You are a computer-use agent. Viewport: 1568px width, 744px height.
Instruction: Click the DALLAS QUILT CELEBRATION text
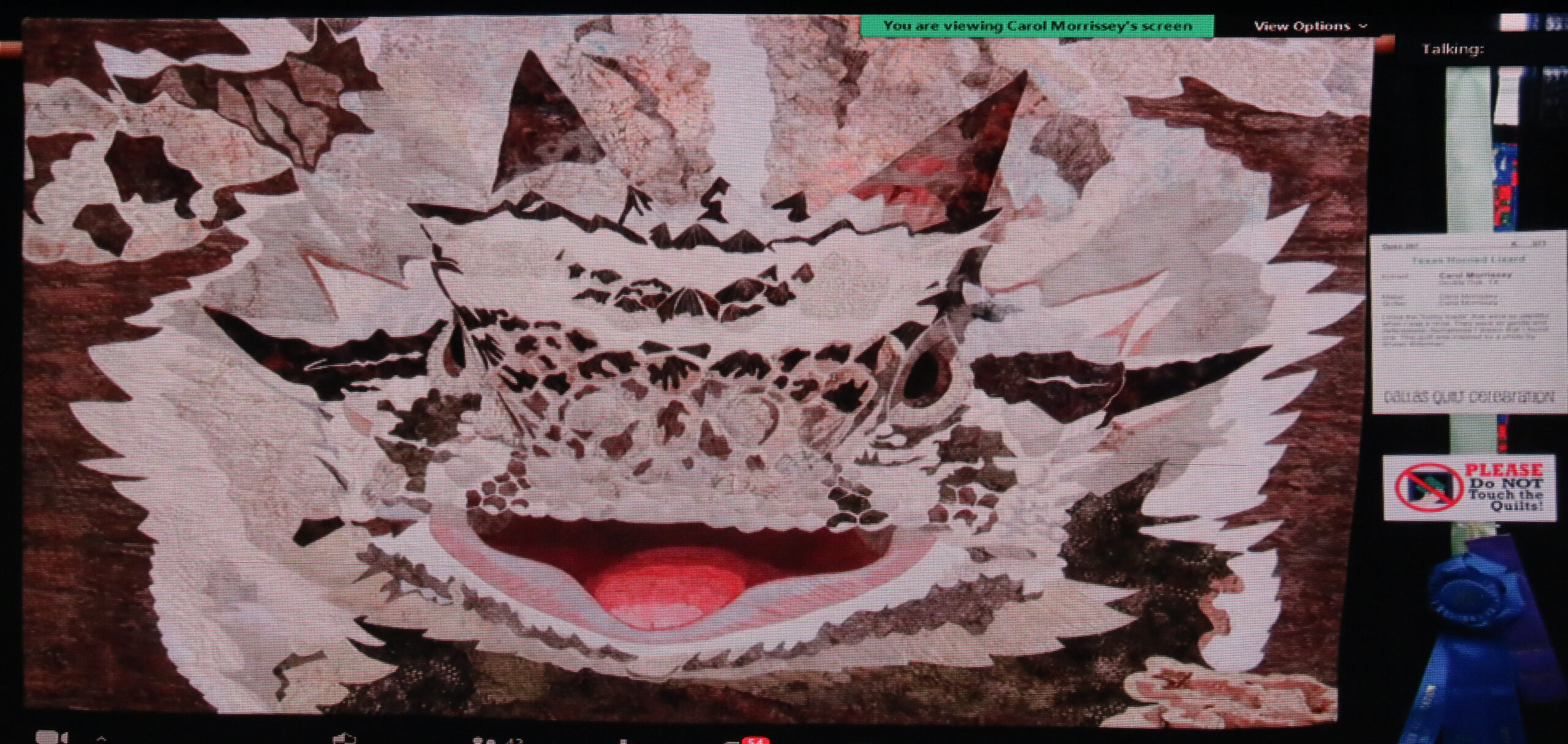click(x=1468, y=397)
